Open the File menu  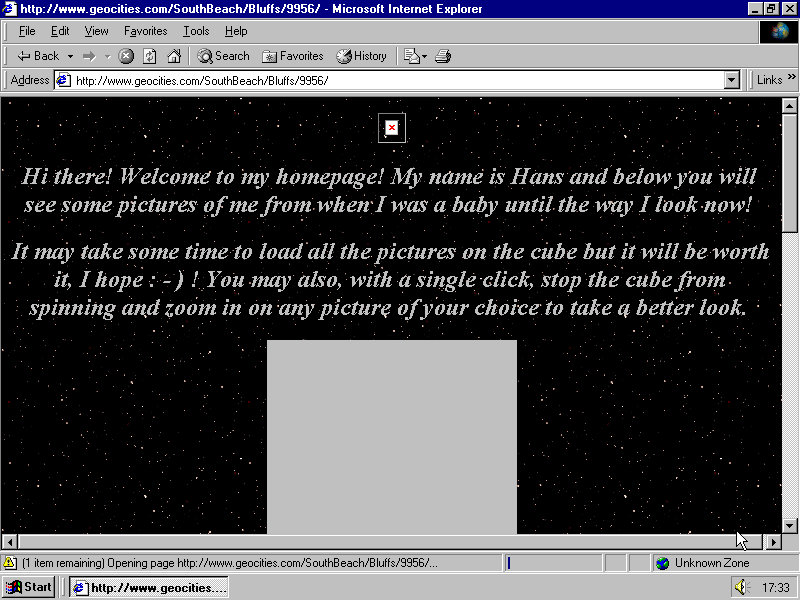[x=27, y=31]
